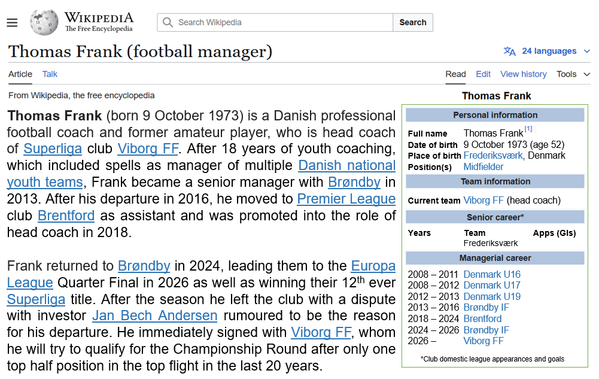Viewport: 599px width, 379px height.
Task: Open the Danish national youth teams link
Action: pos(201,174)
